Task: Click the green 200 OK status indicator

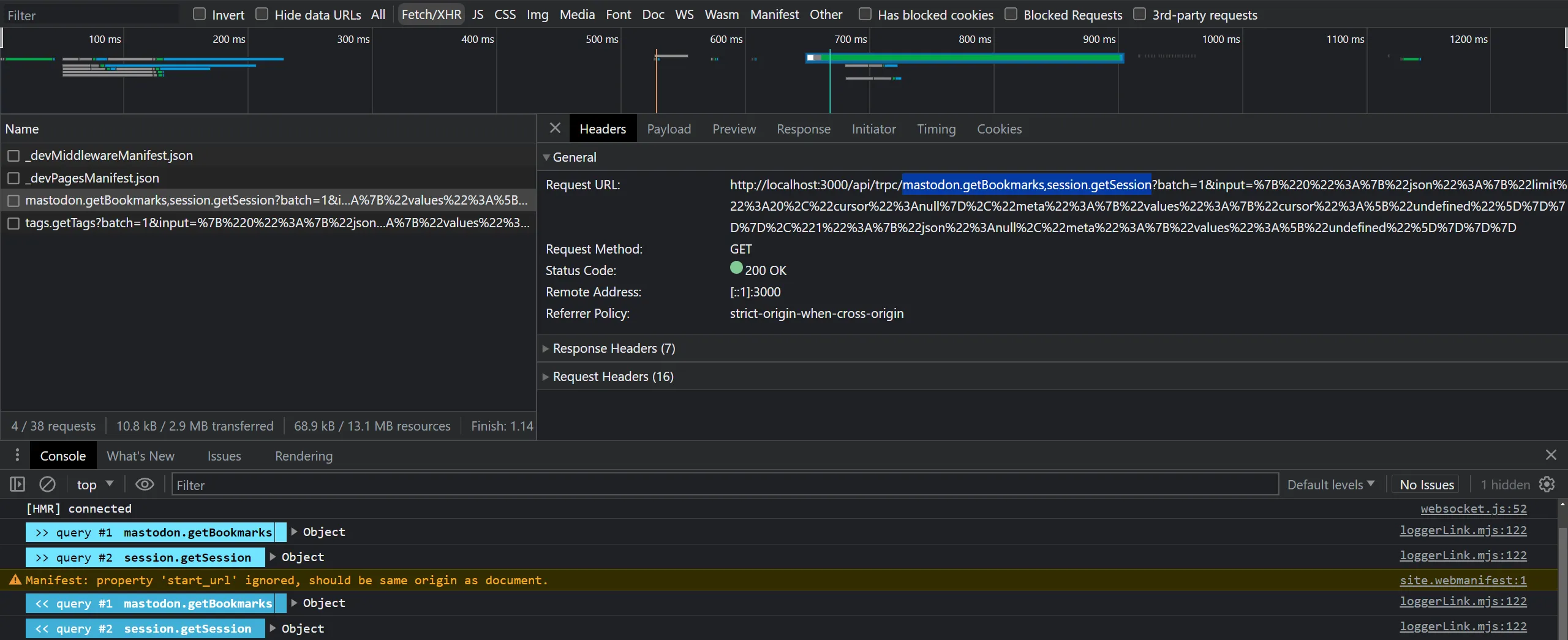Action: tap(736, 268)
